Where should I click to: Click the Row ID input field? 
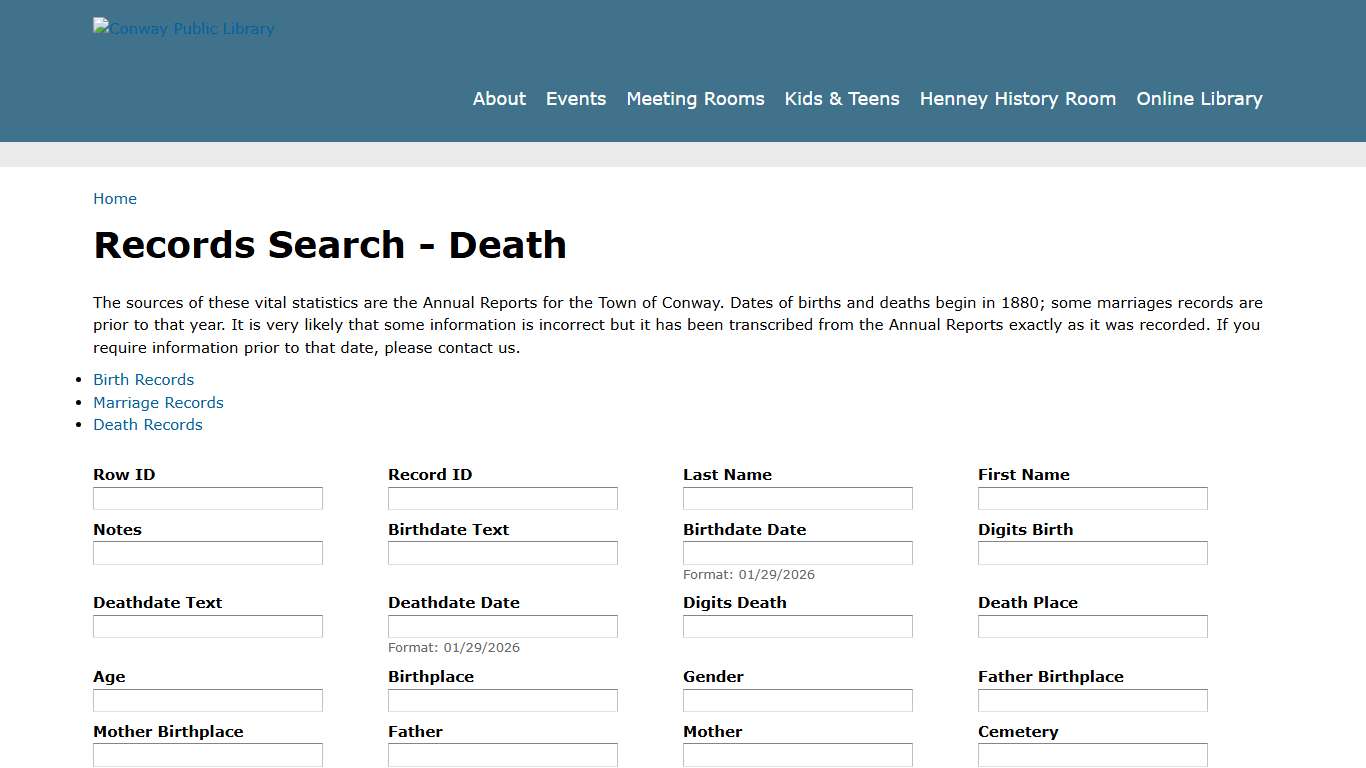pyautogui.click(x=207, y=498)
